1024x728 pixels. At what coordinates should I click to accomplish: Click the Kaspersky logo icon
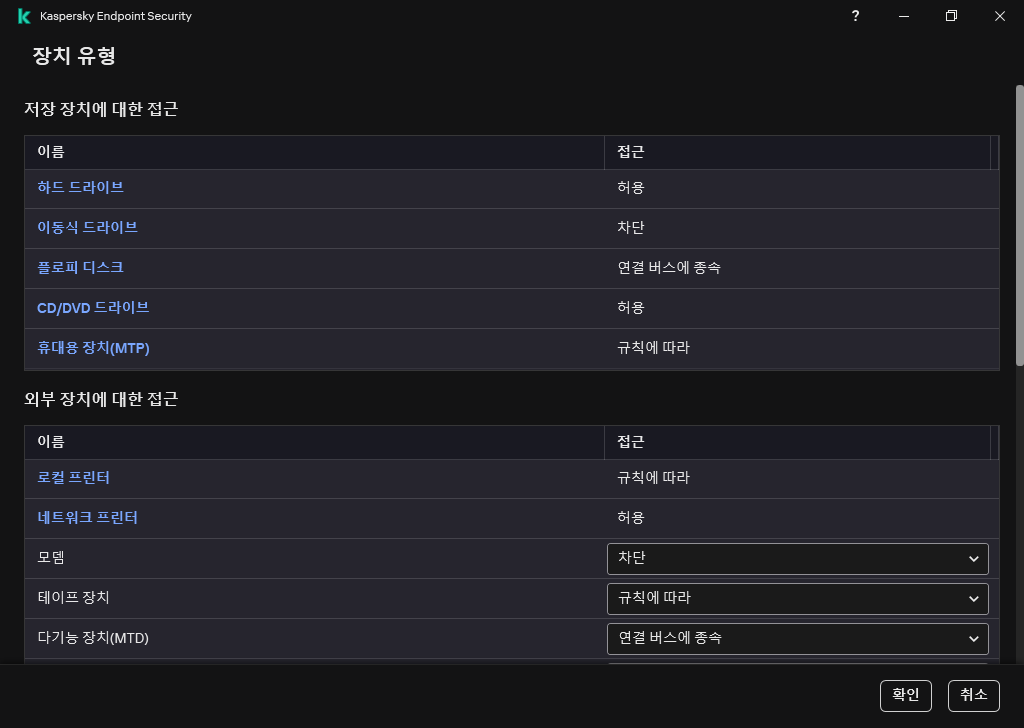[x=24, y=16]
